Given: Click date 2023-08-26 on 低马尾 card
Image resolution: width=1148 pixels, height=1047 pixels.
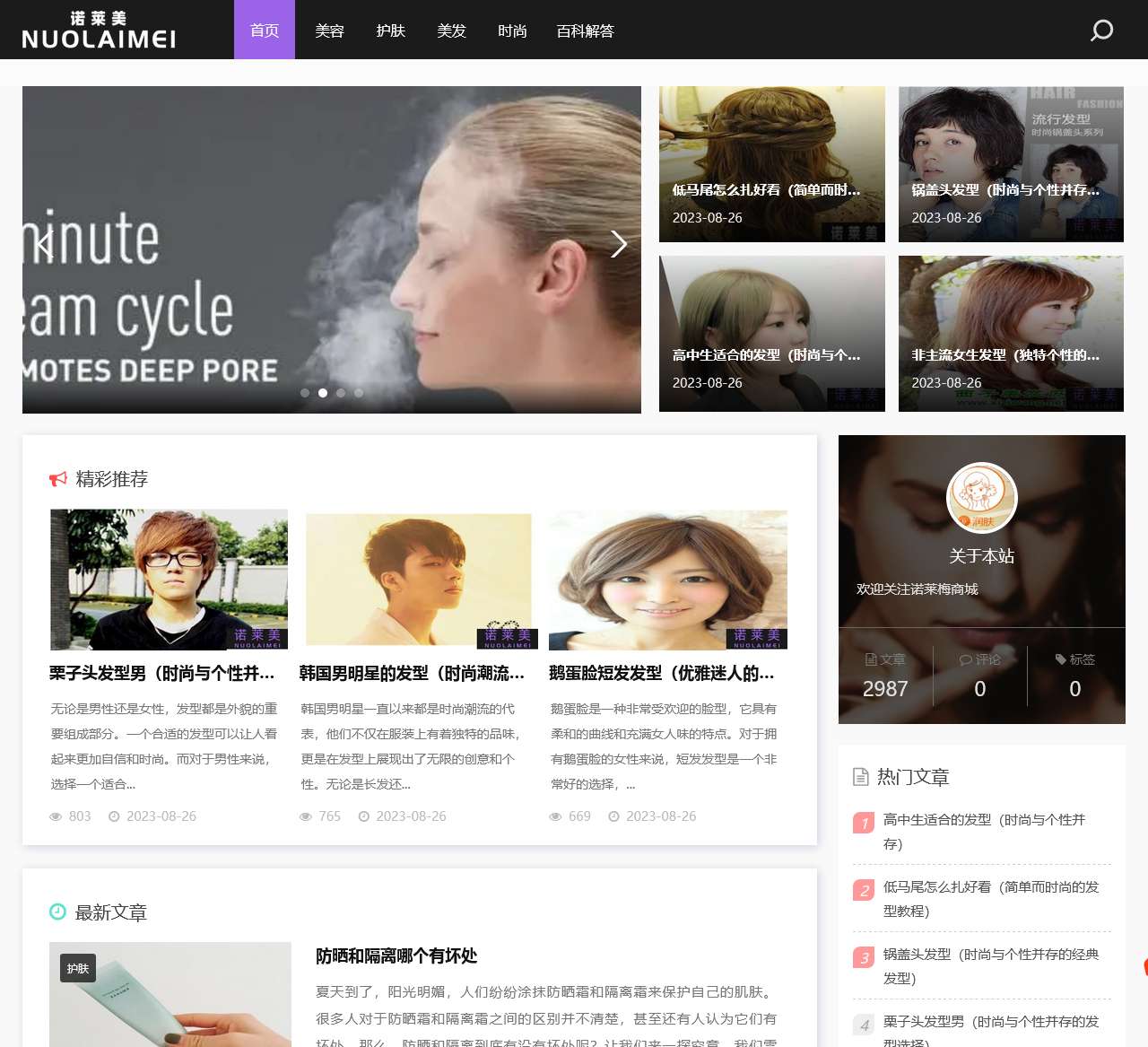Looking at the screenshot, I should click(x=708, y=218).
